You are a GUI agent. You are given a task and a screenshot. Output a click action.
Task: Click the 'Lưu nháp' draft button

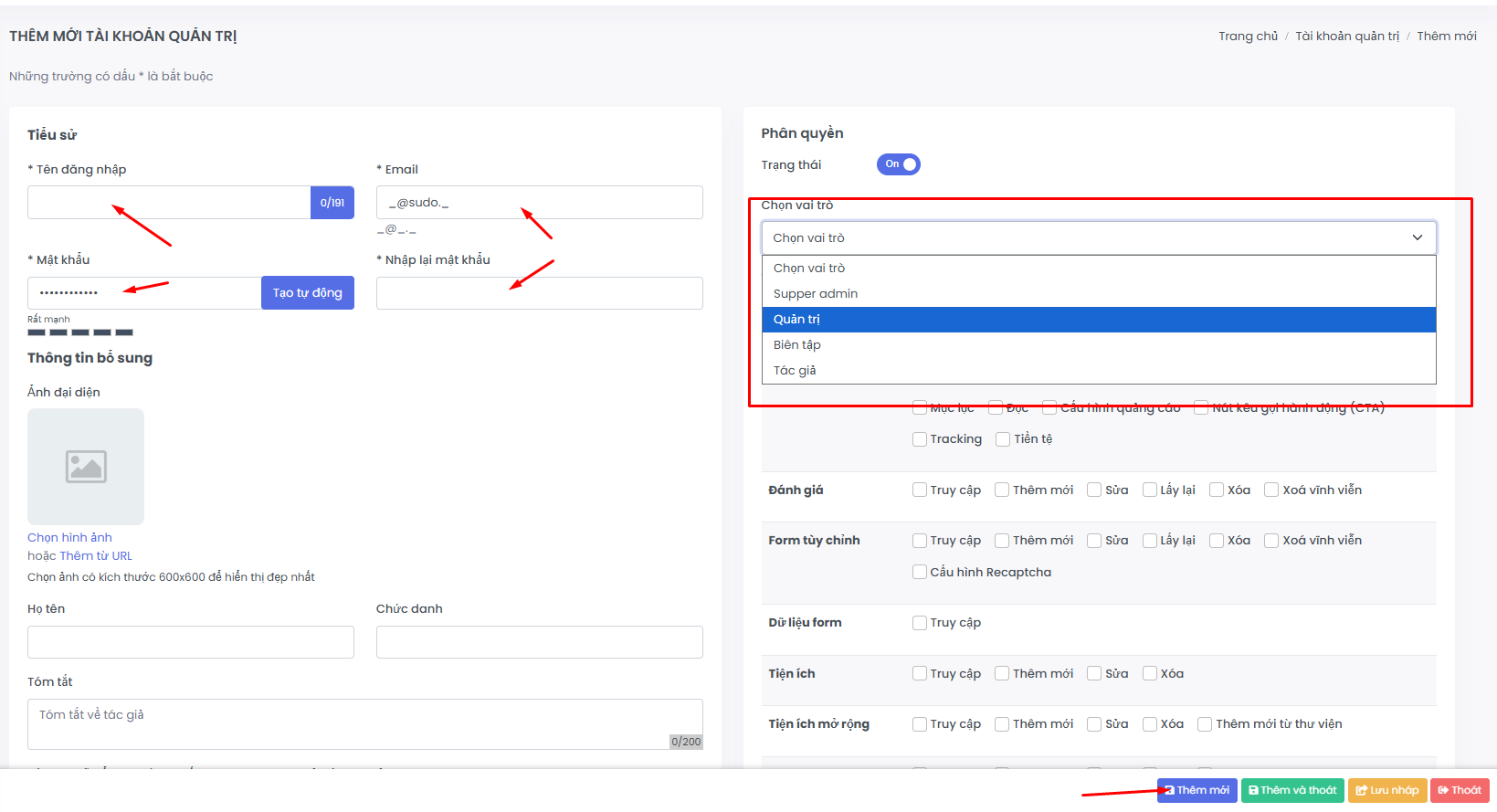(1387, 790)
